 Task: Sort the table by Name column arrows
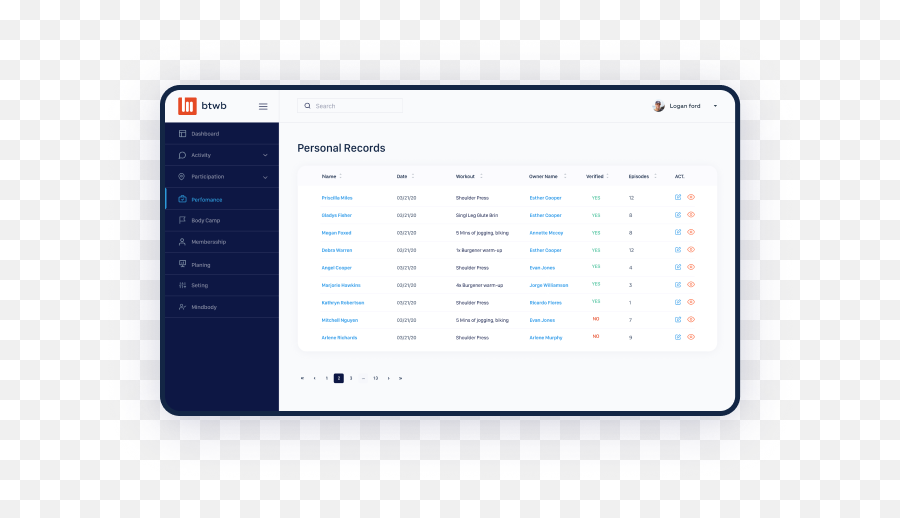[340, 176]
